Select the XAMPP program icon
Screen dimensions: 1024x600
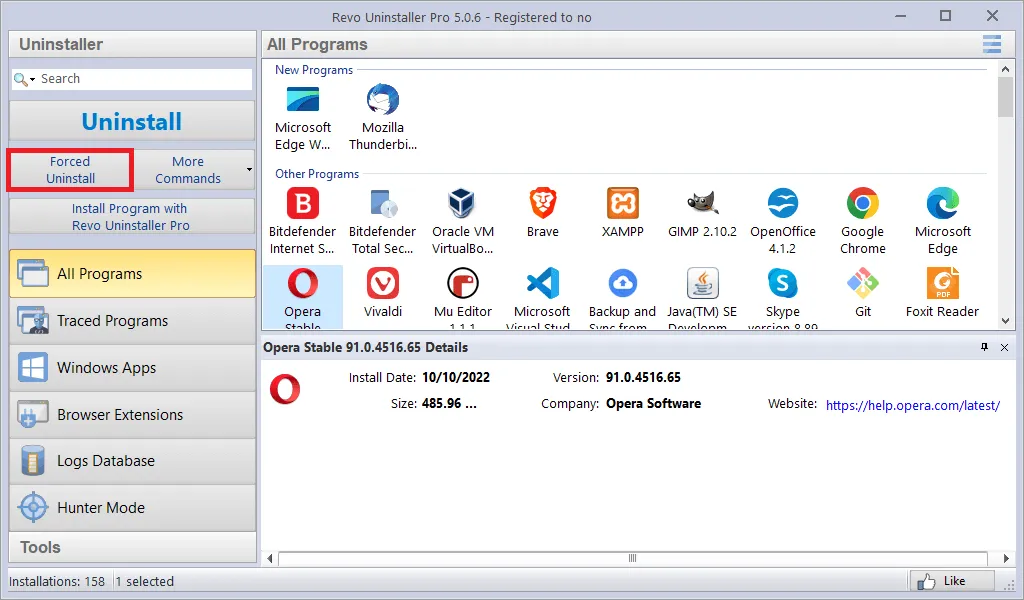click(x=622, y=204)
